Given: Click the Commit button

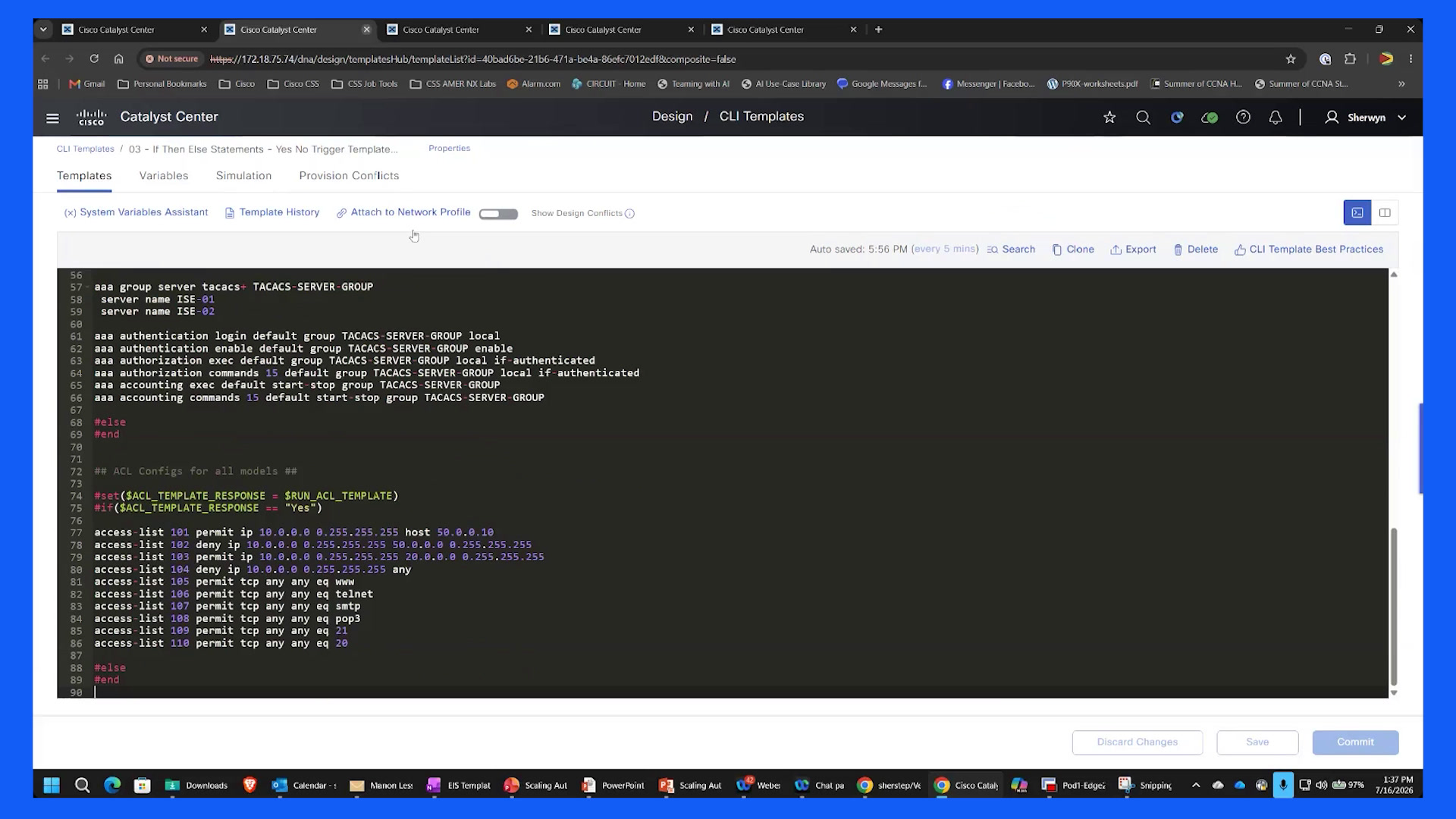Looking at the screenshot, I should [x=1355, y=742].
